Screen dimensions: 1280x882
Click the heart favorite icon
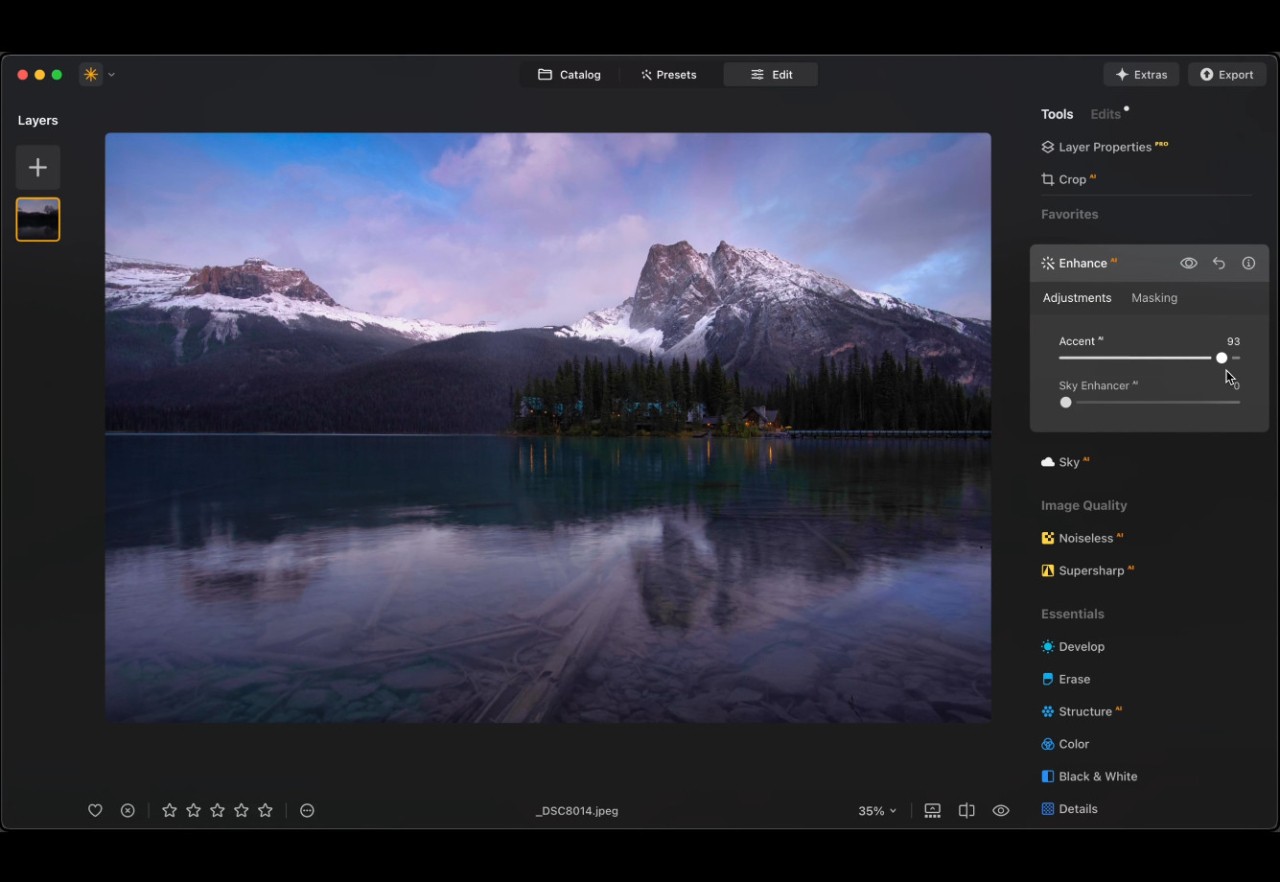[95, 811]
